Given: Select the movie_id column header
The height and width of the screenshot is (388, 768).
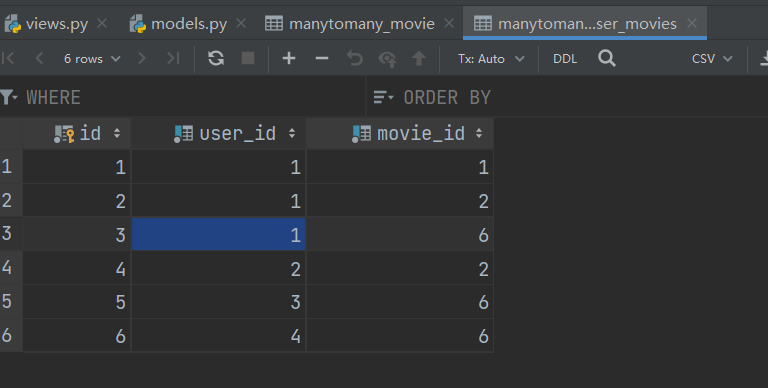Looking at the screenshot, I should (x=400, y=133).
